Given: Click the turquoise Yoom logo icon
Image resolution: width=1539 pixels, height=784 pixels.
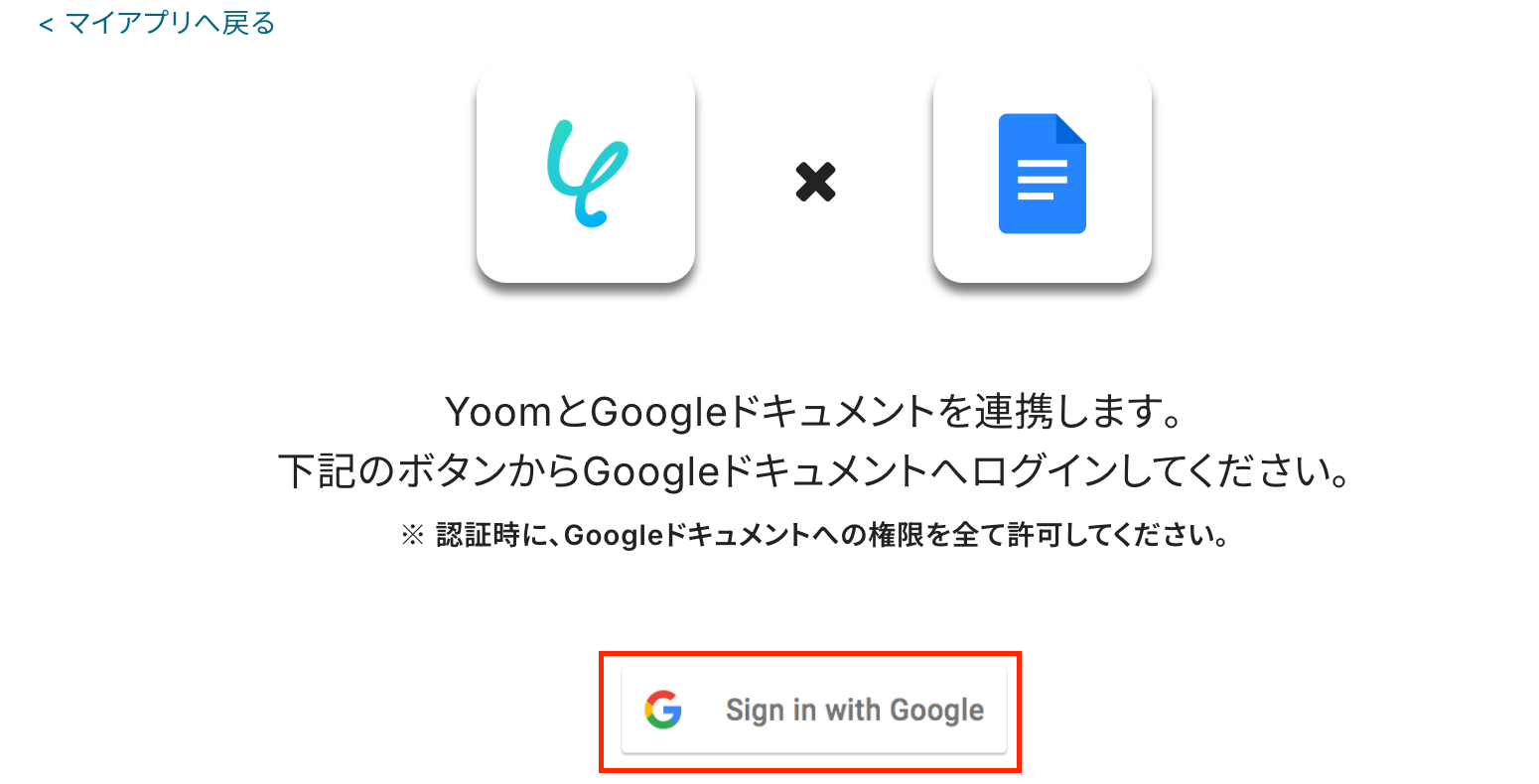Looking at the screenshot, I should pyautogui.click(x=587, y=173).
